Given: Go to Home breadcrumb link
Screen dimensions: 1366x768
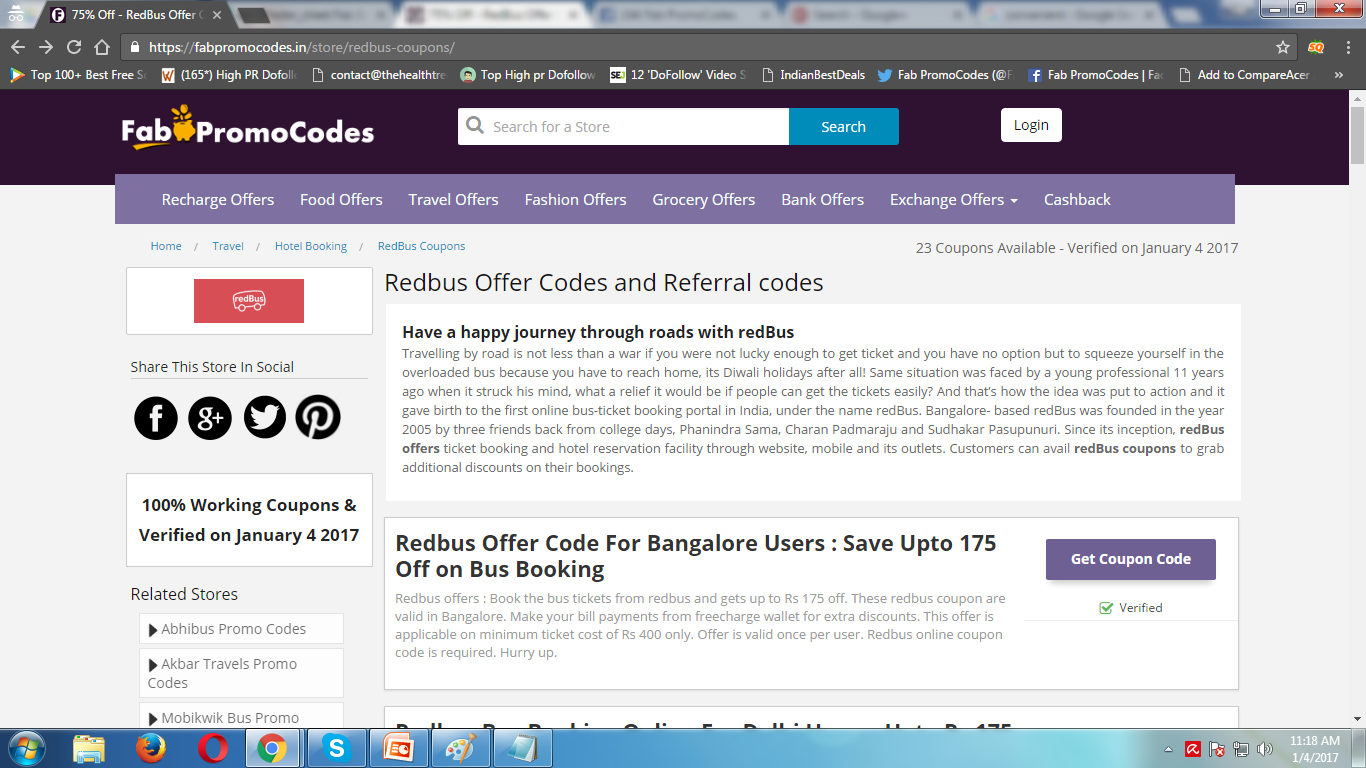Looking at the screenshot, I should (166, 246).
